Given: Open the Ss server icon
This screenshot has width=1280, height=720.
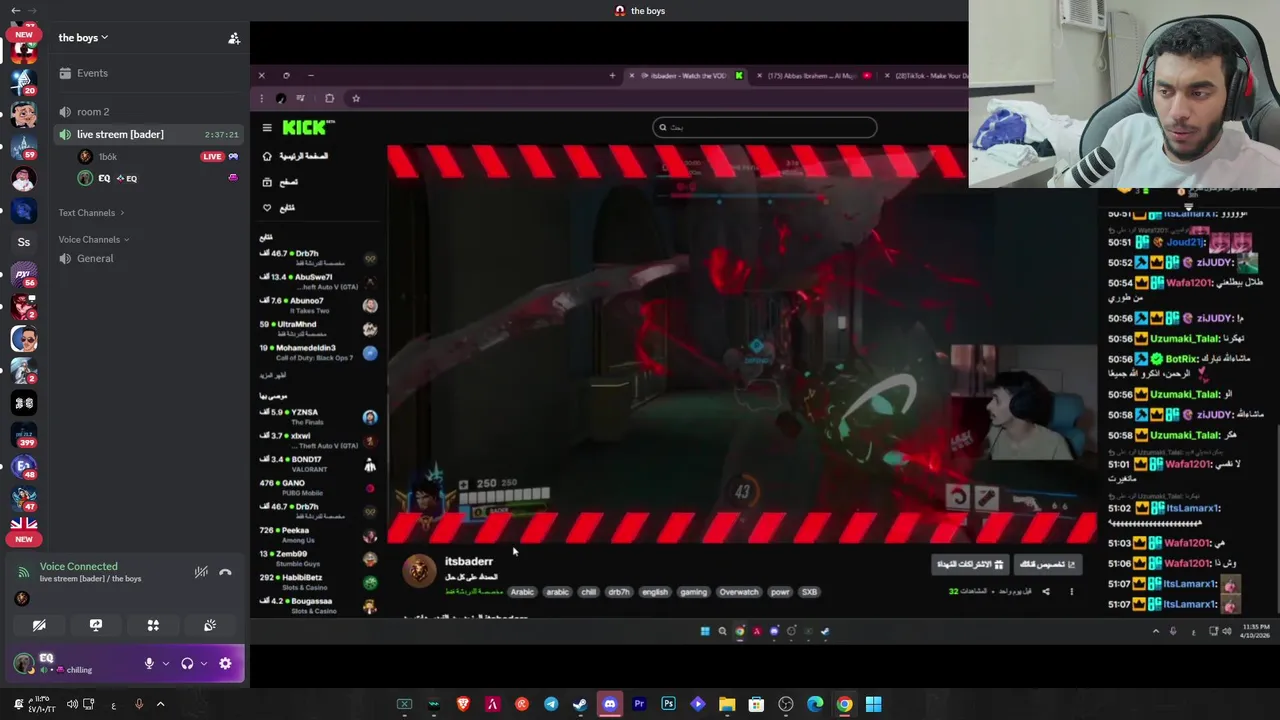Looking at the screenshot, I should tap(24, 242).
